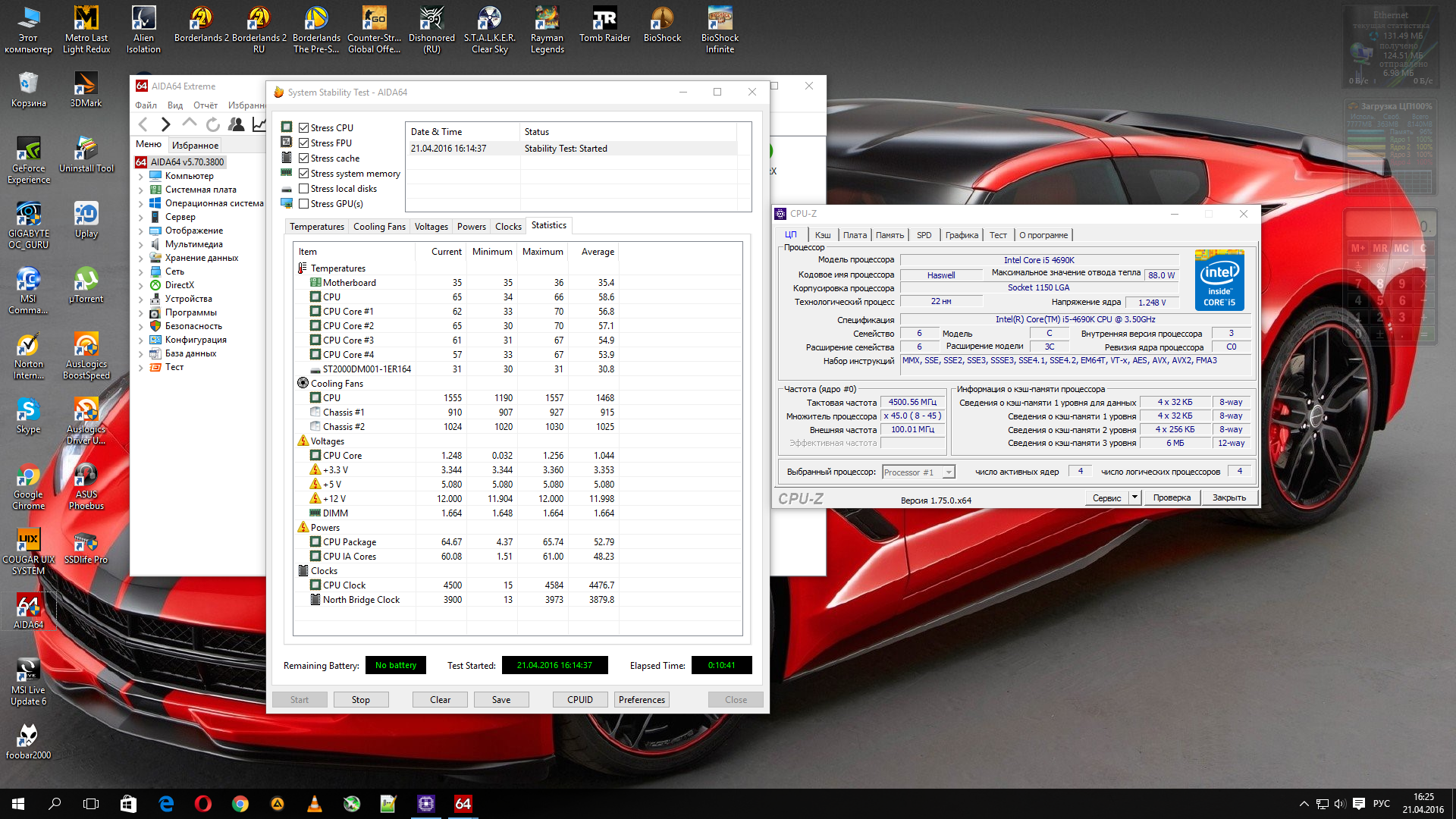
Task: Uncheck the Stress FPU option
Action: (303, 143)
